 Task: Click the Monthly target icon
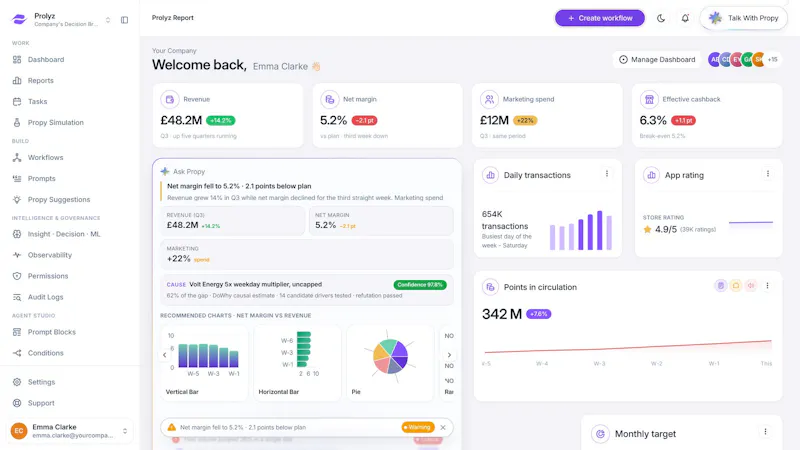[x=601, y=434]
